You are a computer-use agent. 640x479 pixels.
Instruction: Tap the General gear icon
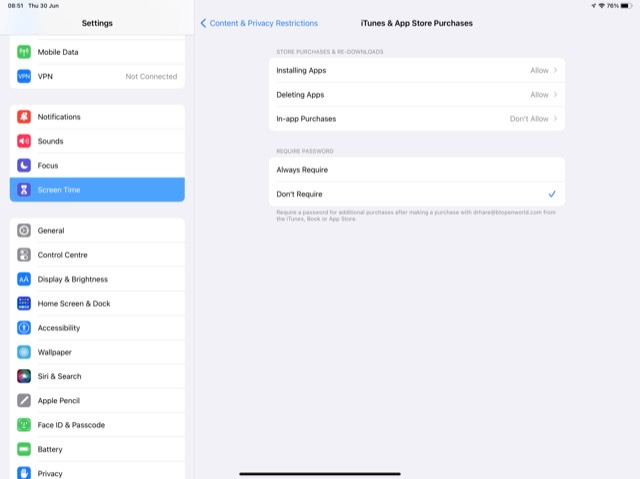[24, 230]
